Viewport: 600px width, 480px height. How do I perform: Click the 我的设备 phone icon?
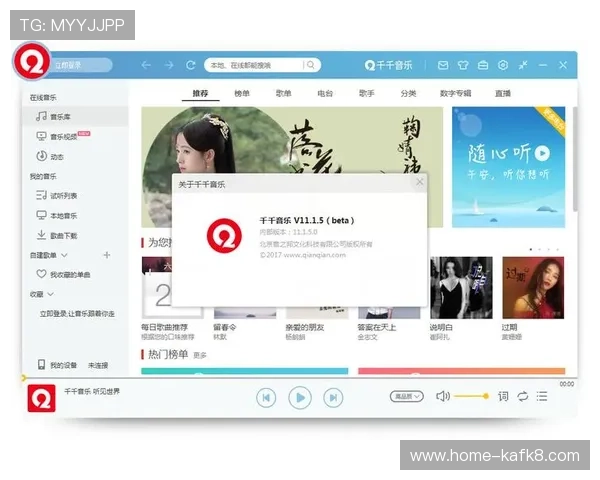(41, 364)
